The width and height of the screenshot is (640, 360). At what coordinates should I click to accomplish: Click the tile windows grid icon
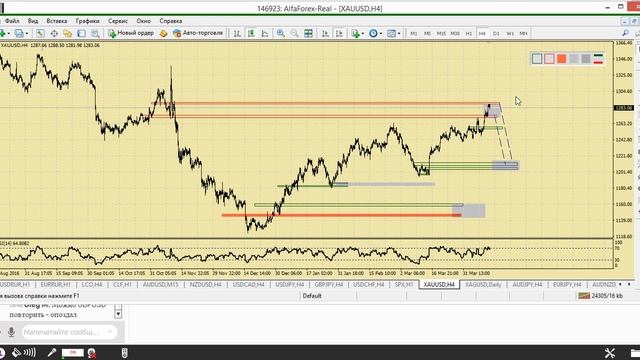309,33
